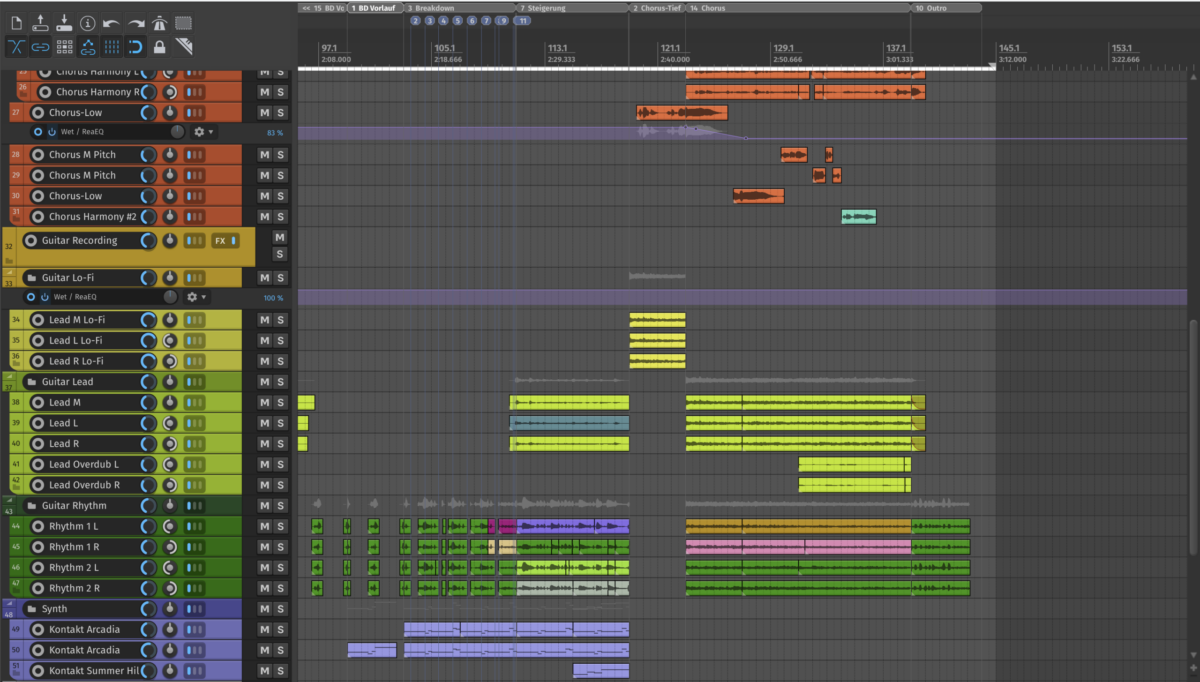Click the folder icon on Guitar Rhythm
The image size is (1200, 682).
tap(31, 506)
